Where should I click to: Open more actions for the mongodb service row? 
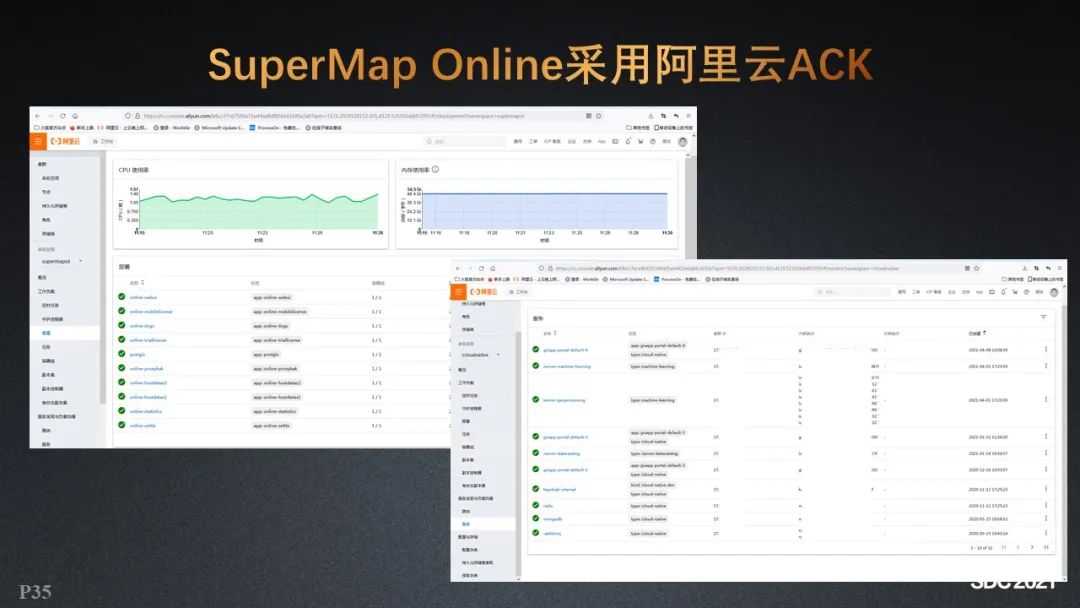click(x=1046, y=518)
